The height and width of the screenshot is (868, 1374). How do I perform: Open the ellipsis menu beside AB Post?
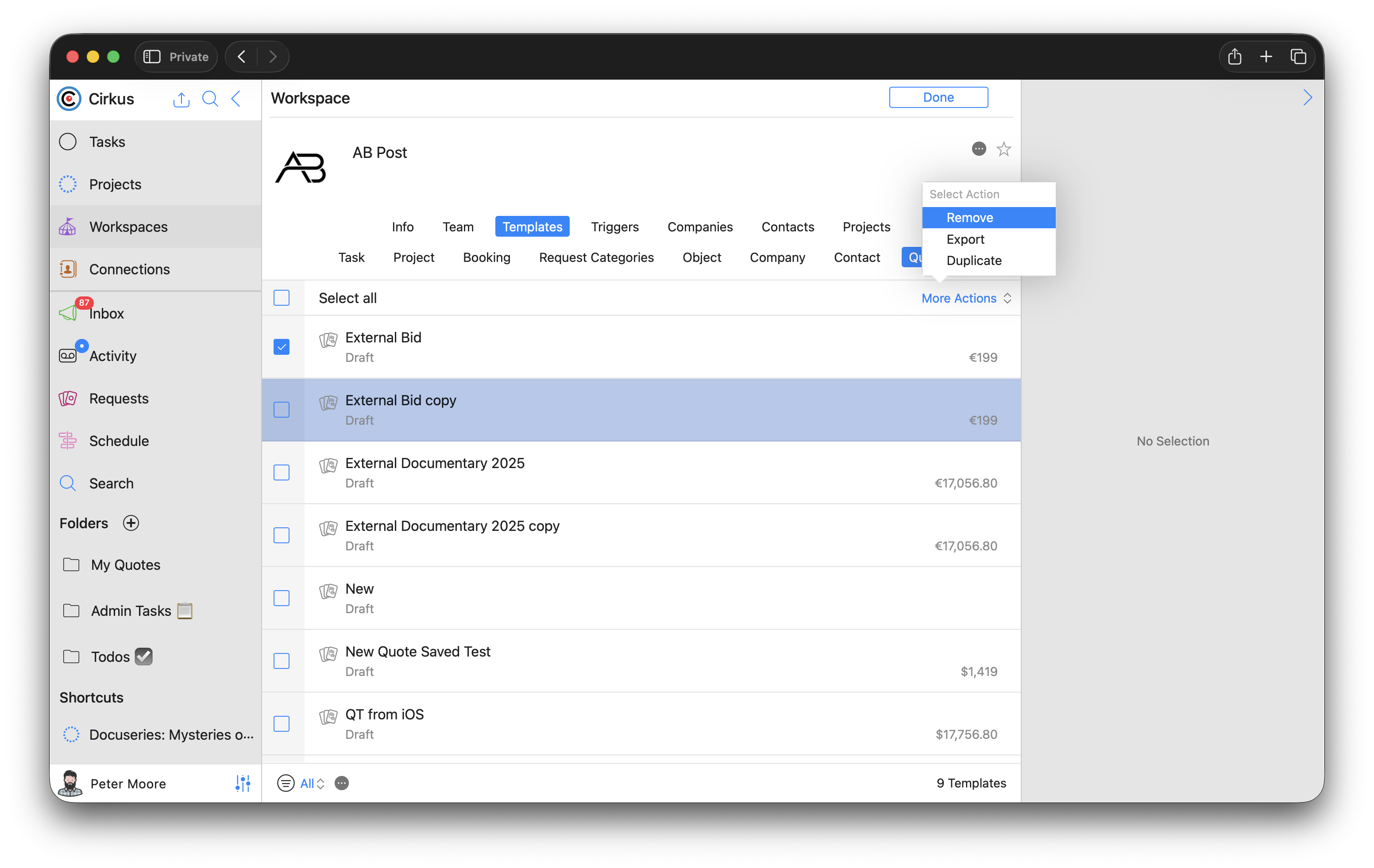point(979,149)
